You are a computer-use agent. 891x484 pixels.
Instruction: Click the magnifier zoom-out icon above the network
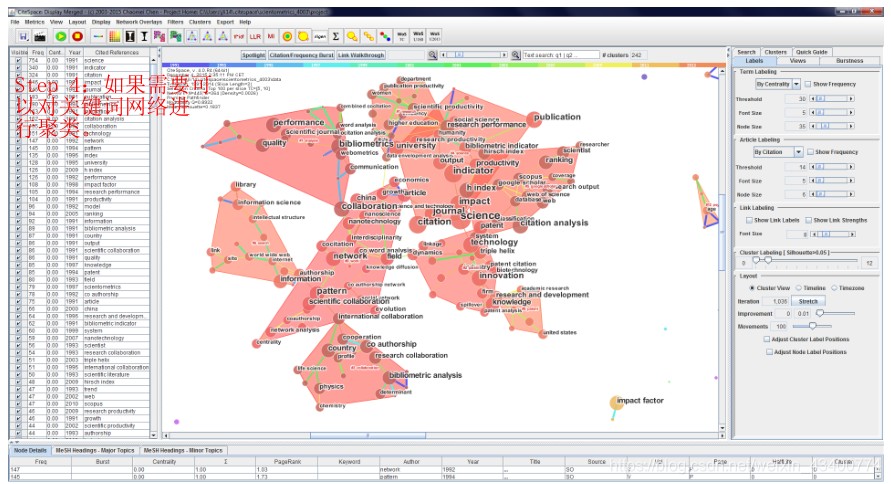(x=432, y=55)
